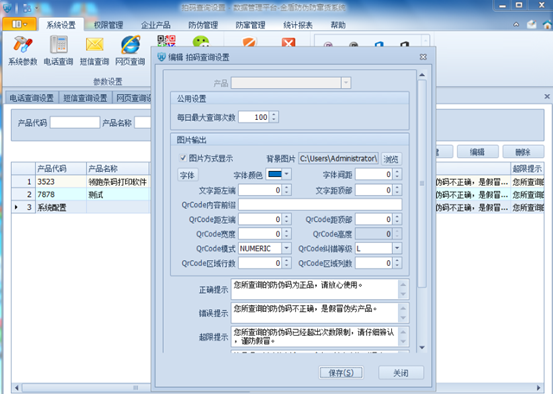Click the 背景图片 path field
553x394 pixels.
pyautogui.click(x=339, y=159)
